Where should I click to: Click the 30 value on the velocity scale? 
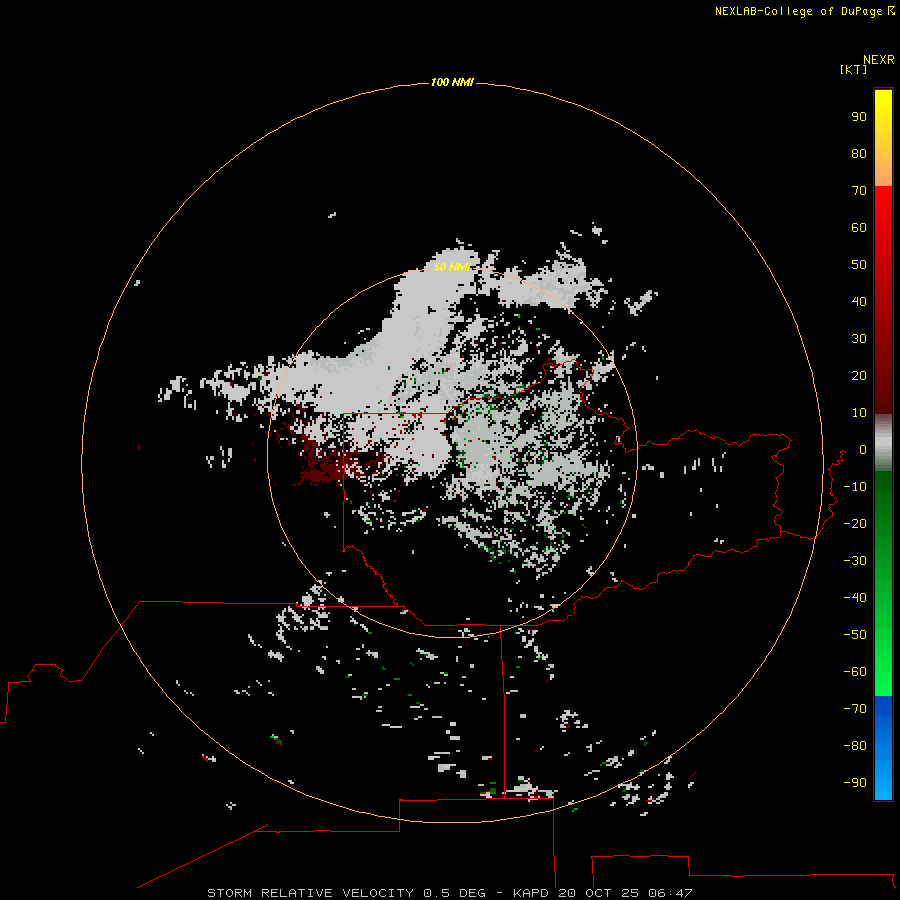pyautogui.click(x=859, y=339)
